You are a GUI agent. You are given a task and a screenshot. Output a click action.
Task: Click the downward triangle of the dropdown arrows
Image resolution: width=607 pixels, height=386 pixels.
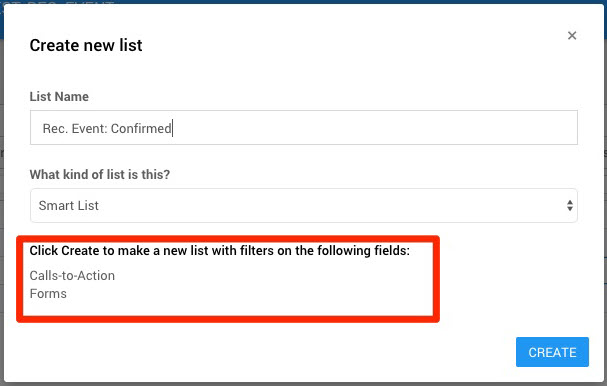point(569,209)
